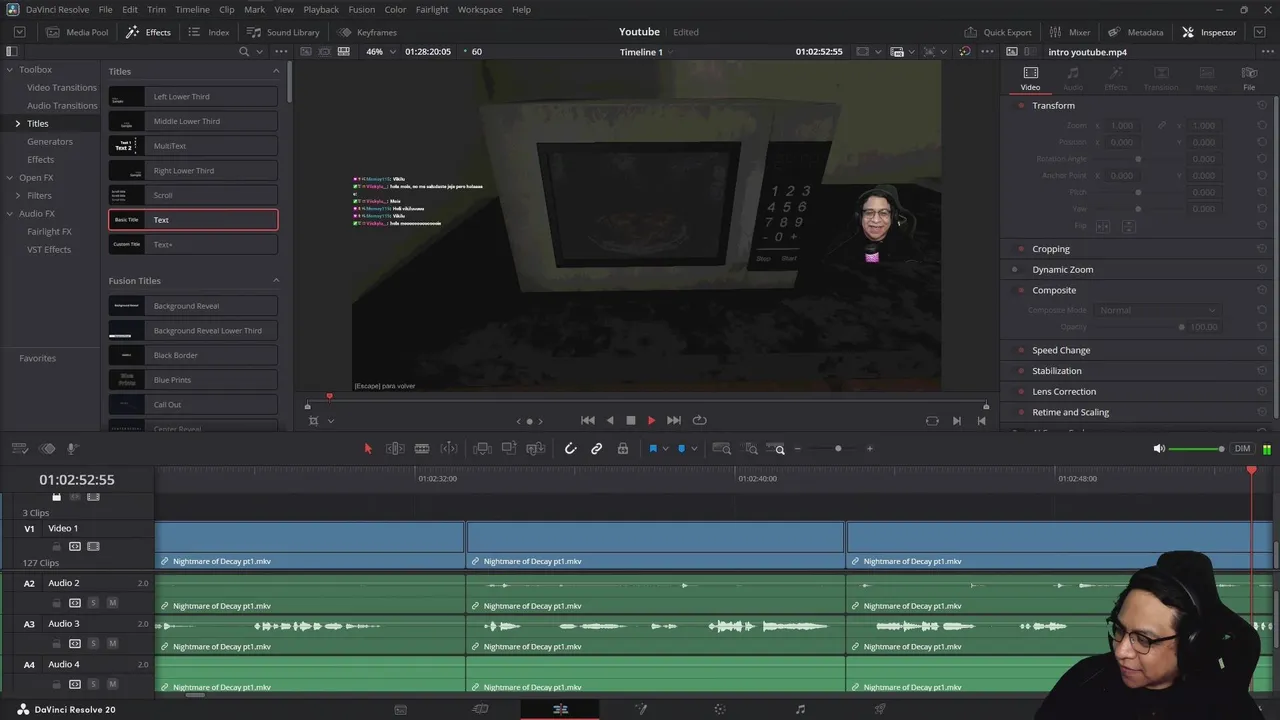Solo the Audio 2 track
The image size is (1280, 720).
coord(93,603)
